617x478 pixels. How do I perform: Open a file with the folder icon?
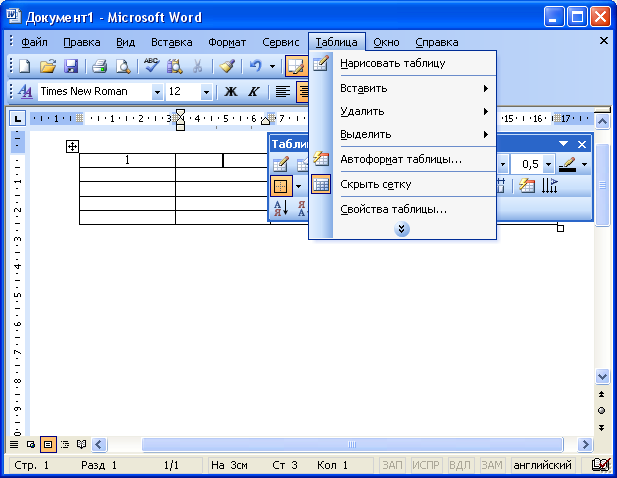point(48,66)
